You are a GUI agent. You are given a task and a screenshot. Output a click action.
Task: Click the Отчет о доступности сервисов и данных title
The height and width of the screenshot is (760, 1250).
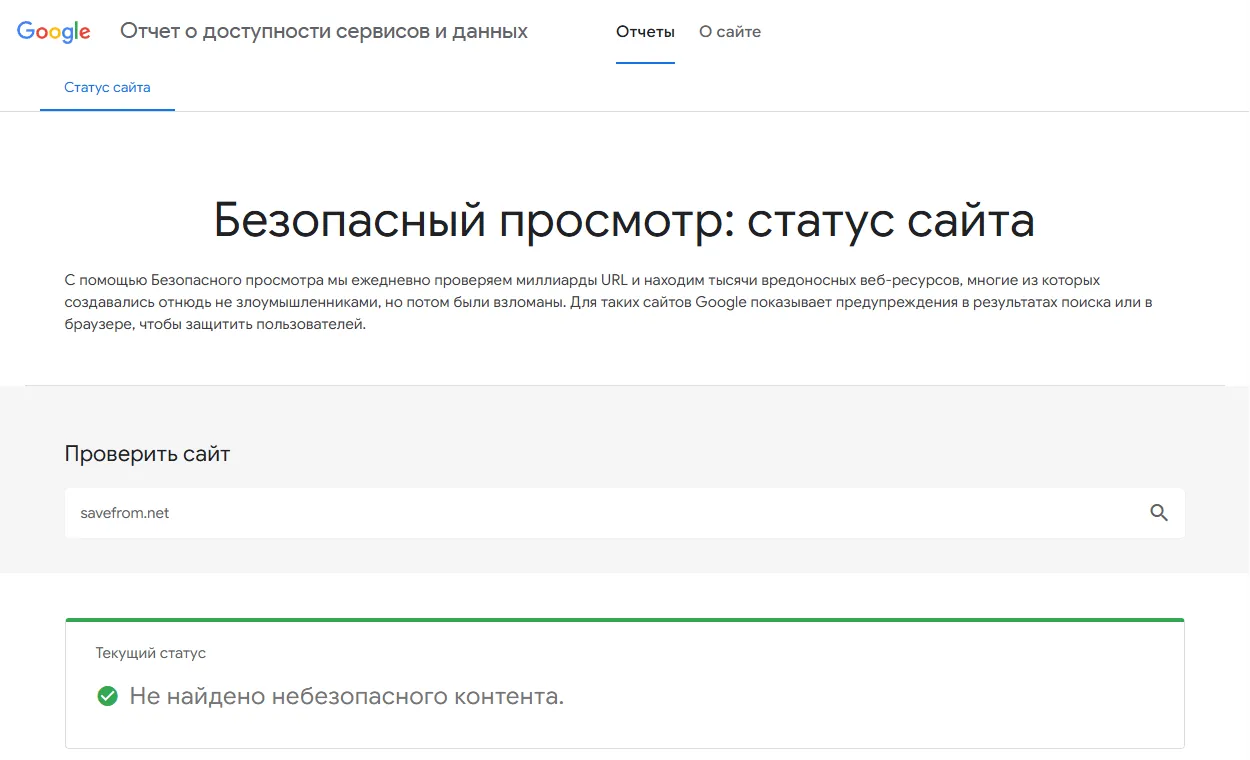[x=324, y=31]
